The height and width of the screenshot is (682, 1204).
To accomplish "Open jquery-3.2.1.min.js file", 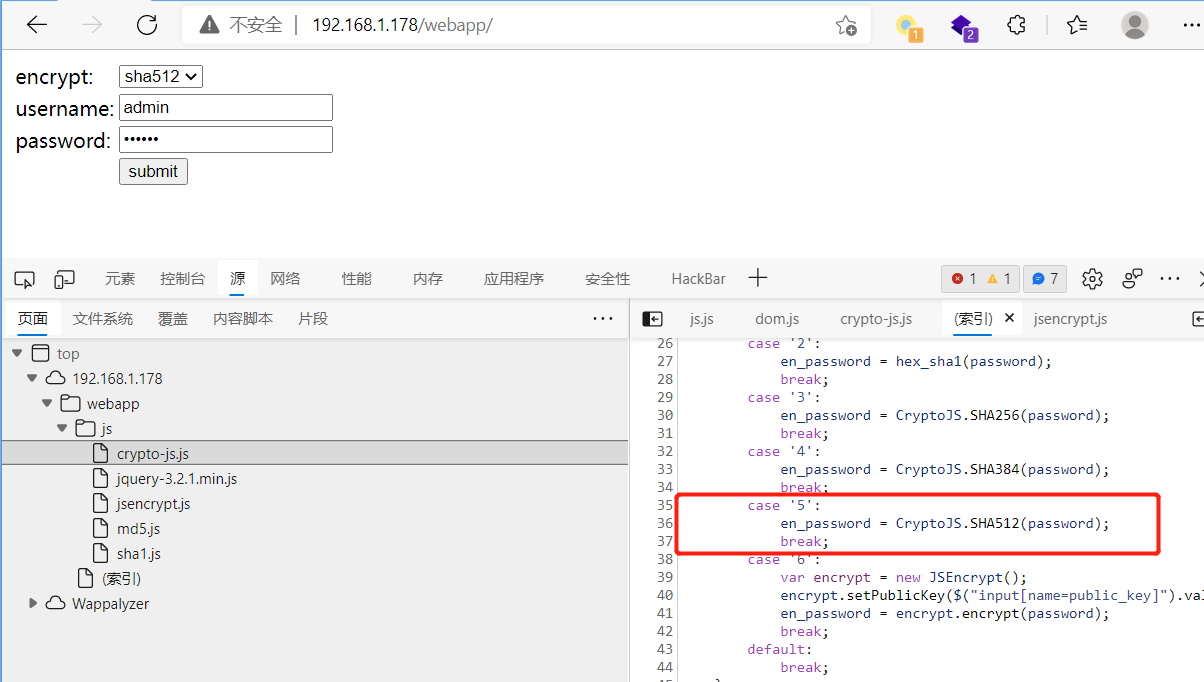I will [x=177, y=479].
